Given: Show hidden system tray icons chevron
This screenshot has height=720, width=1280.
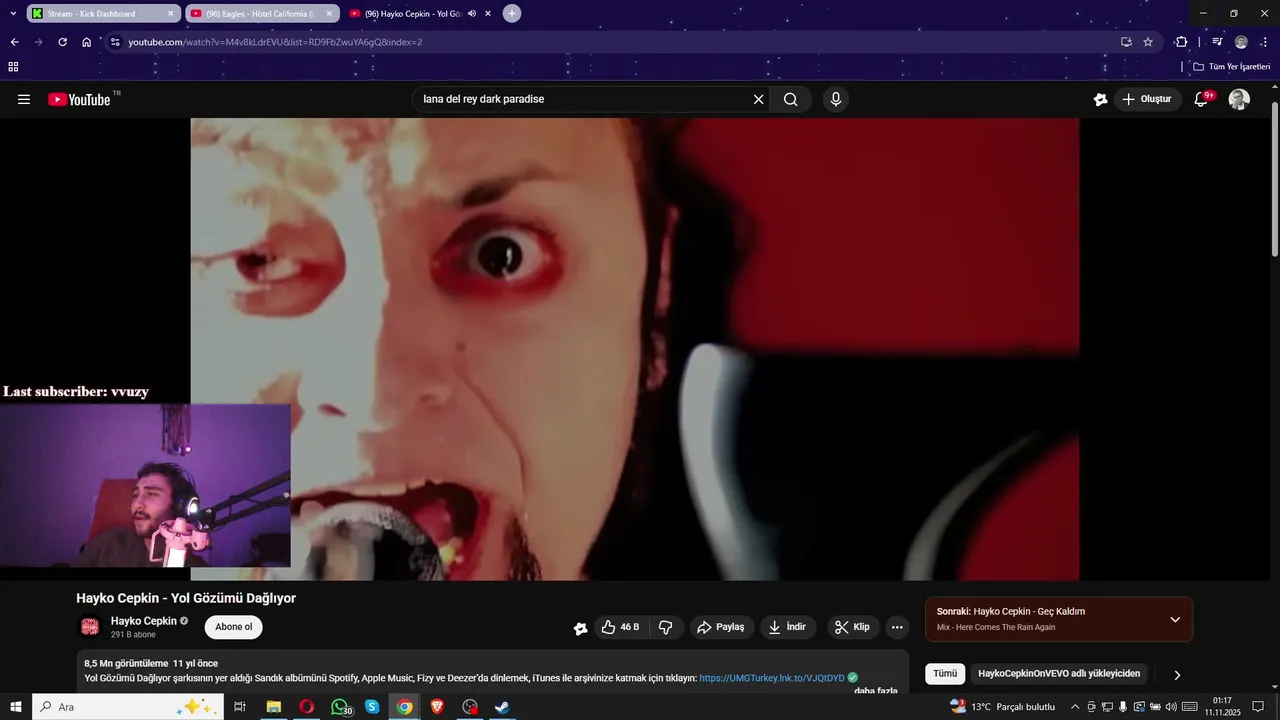Looking at the screenshot, I should [x=1075, y=707].
